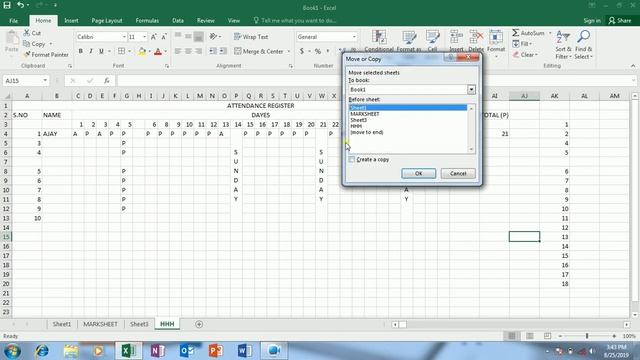The height and width of the screenshot is (360, 640).
Task: Align text to the right
Action: click(198, 51)
